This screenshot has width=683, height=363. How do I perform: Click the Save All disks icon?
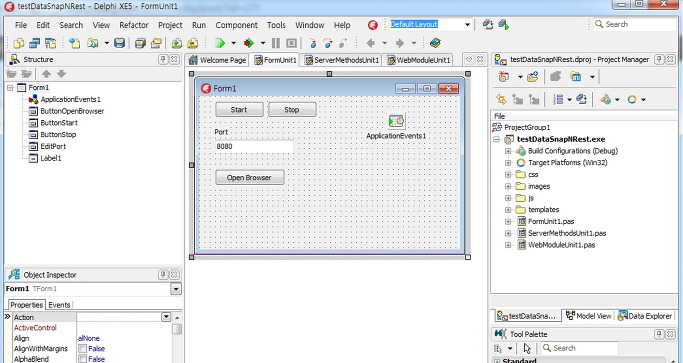140,43
